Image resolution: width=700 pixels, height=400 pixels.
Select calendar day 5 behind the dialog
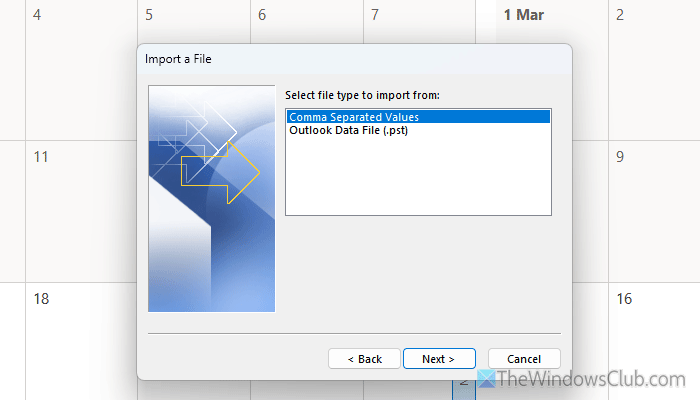(149, 15)
